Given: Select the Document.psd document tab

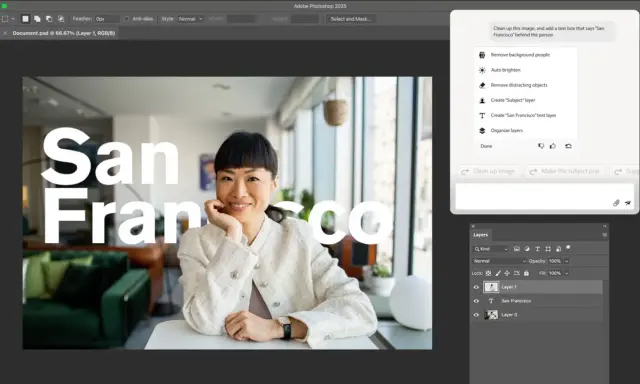Looking at the screenshot, I should (x=64, y=33).
